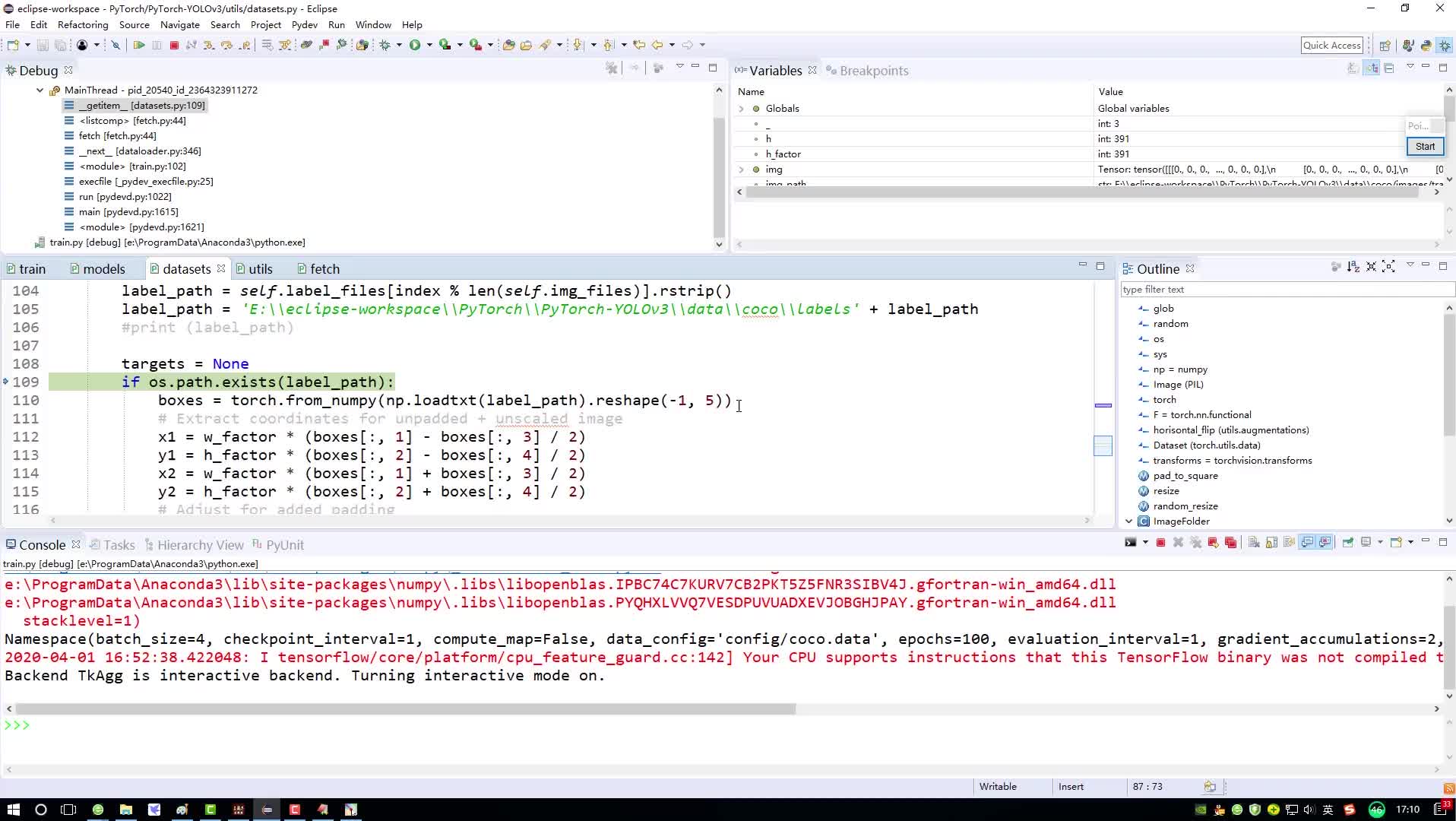This screenshot has height=821, width=1456.
Task: Open the Debug button dropdown arrow
Action: [399, 46]
